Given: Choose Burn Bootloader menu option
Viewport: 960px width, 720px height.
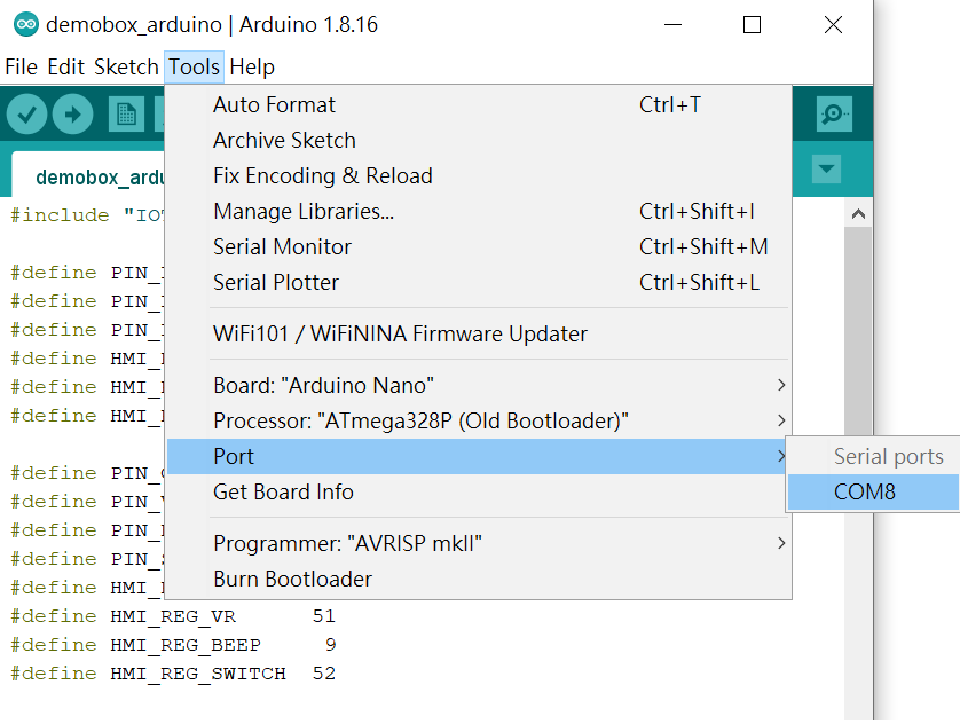Looking at the screenshot, I should (x=292, y=580).
